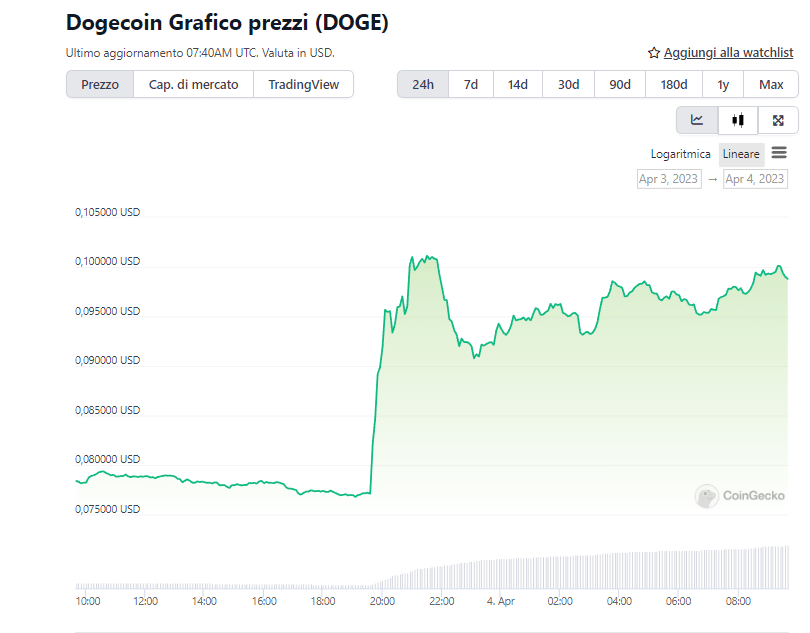The height and width of the screenshot is (633, 810).
Task: Click the 0,100000 USD axis label
Action: 107,261
